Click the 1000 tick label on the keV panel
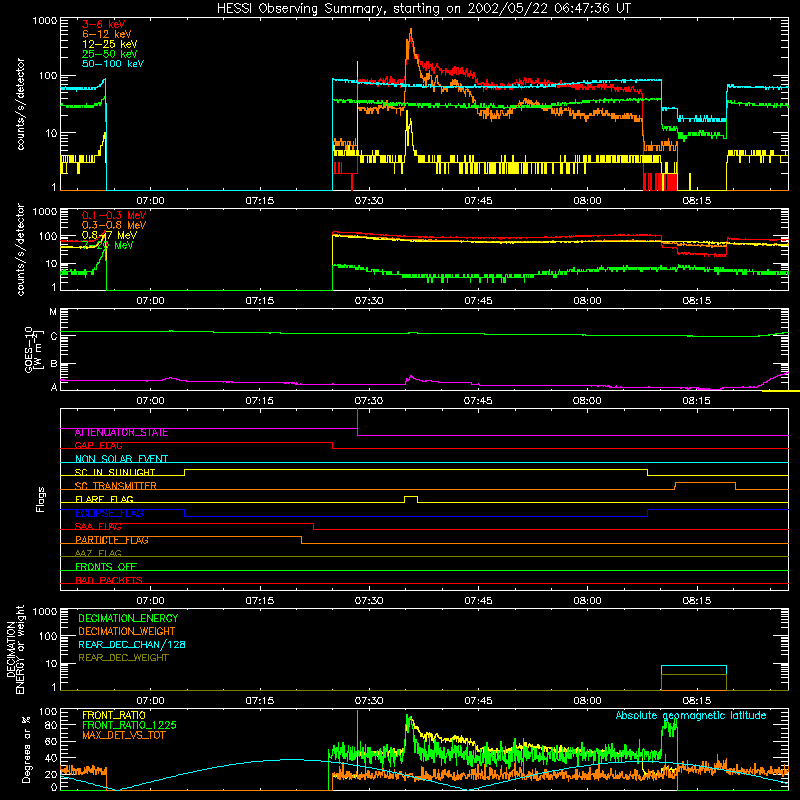This screenshot has height=800, width=800. click(44, 21)
